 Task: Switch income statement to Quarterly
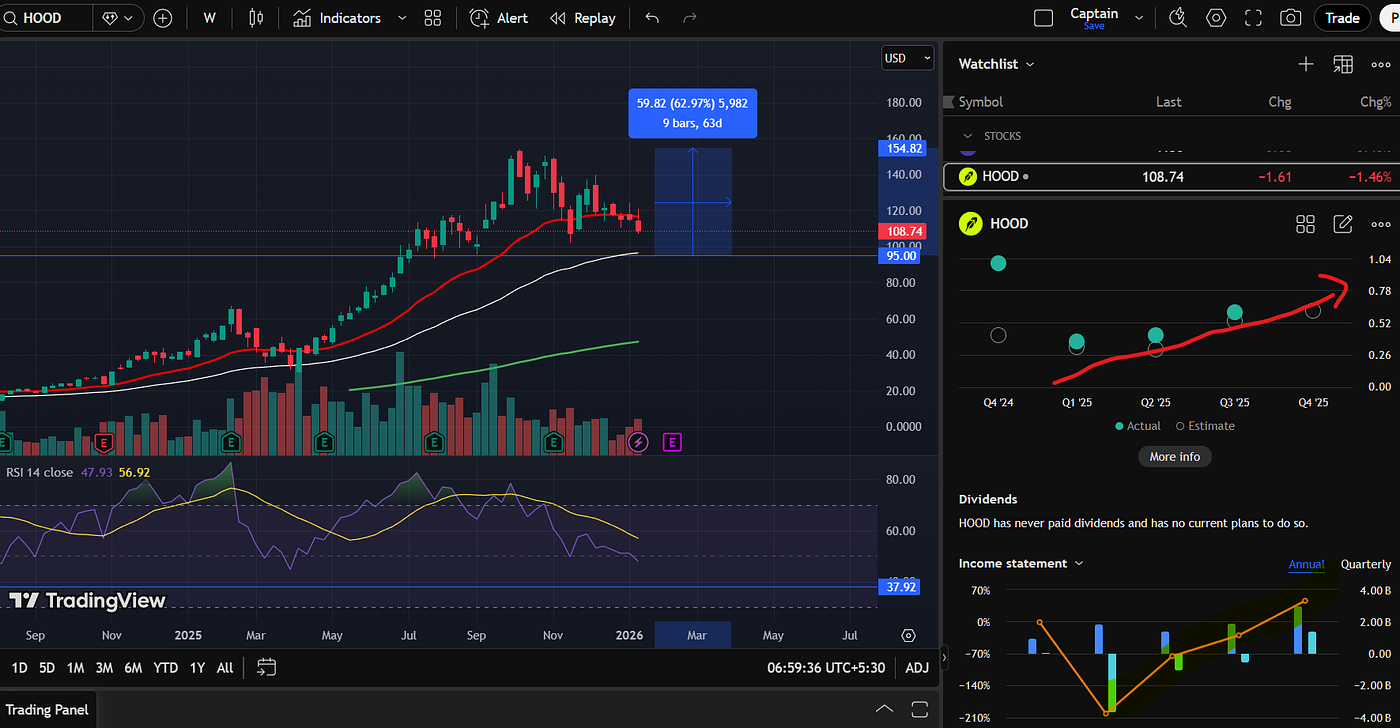(x=1366, y=565)
